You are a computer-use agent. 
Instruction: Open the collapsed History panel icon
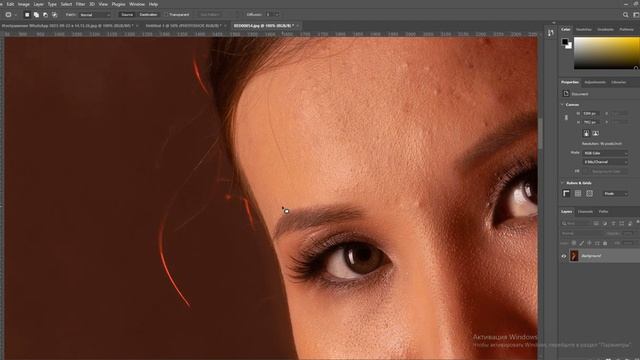[551, 33]
